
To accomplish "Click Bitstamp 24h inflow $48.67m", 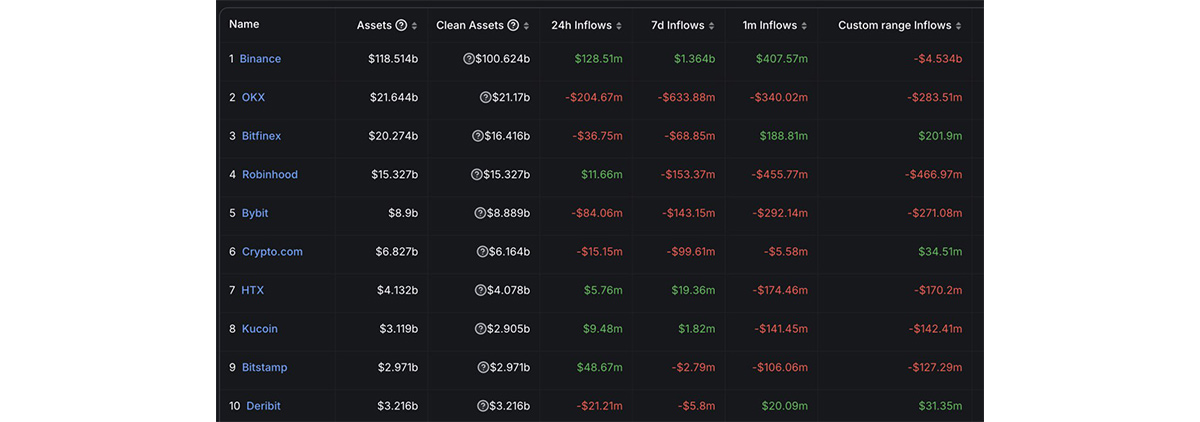I will tap(600, 367).
